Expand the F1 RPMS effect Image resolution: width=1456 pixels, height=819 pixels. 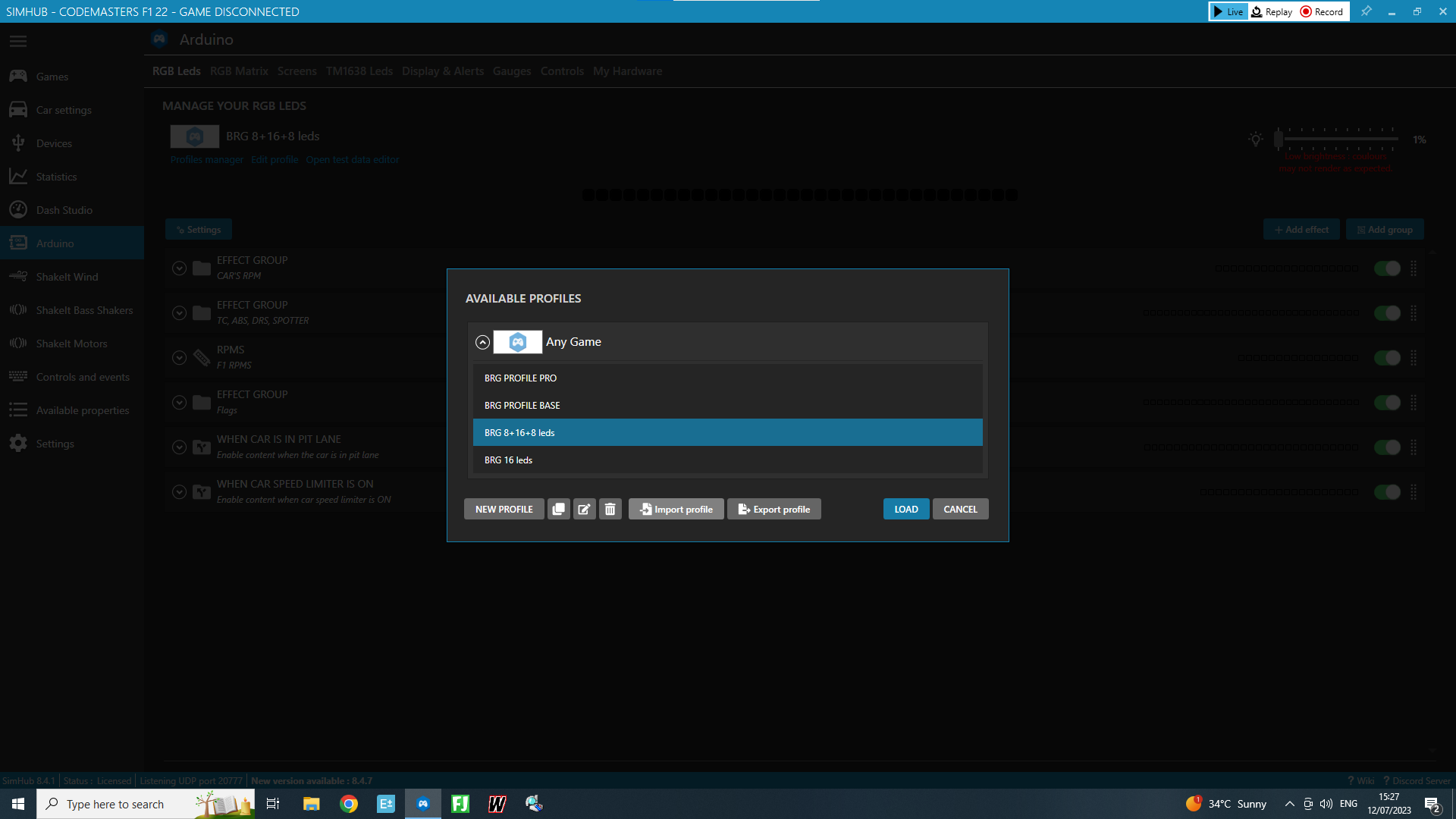pos(179,358)
